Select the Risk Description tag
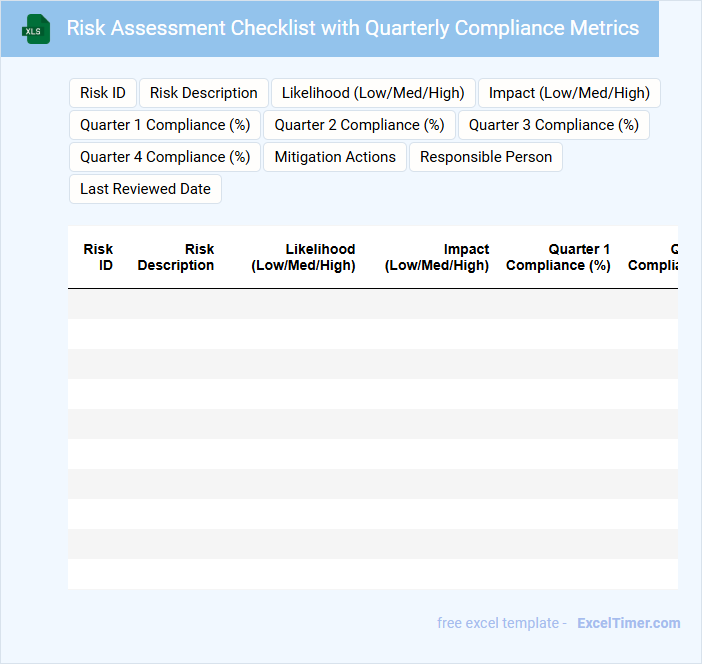Screen dimensions: 702x664 (x=204, y=93)
